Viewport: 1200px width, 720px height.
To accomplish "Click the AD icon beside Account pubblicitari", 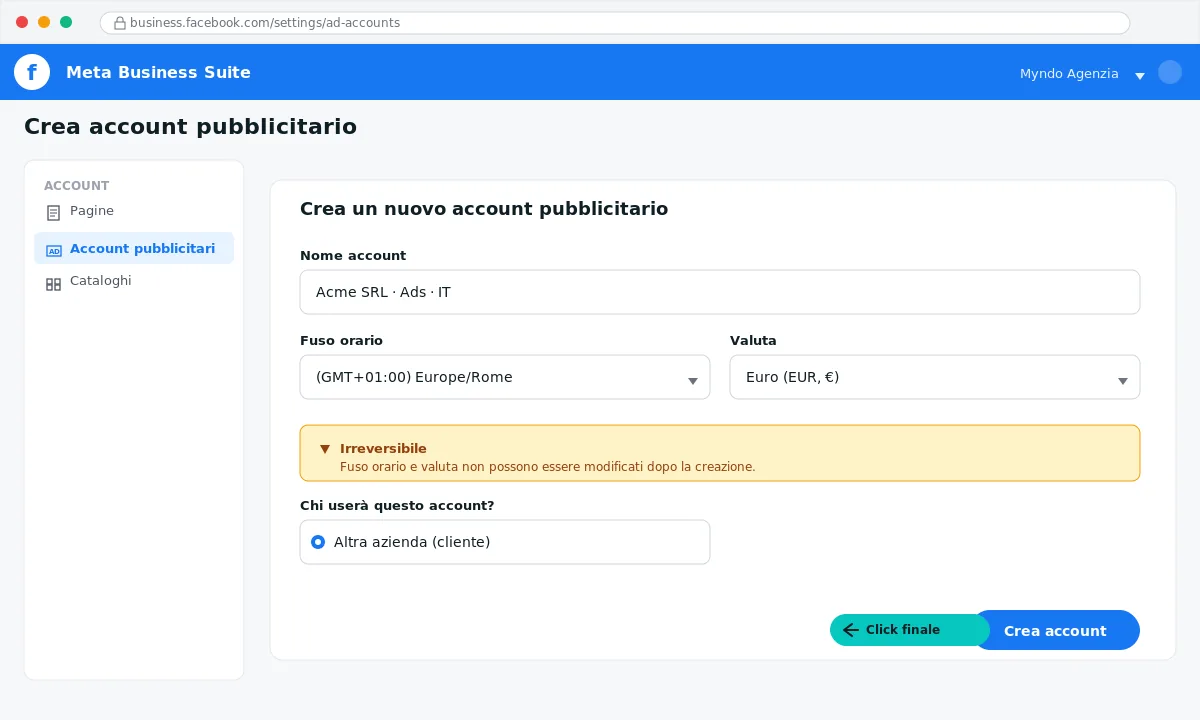I will pyautogui.click(x=54, y=250).
